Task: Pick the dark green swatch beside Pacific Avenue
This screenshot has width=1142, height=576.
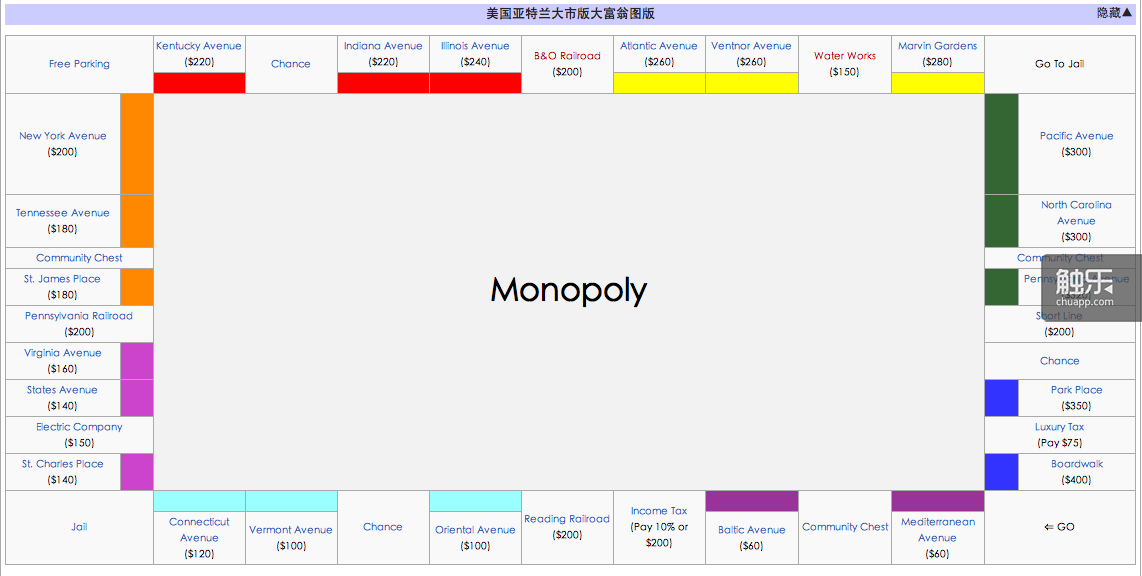Action: coord(1001,144)
